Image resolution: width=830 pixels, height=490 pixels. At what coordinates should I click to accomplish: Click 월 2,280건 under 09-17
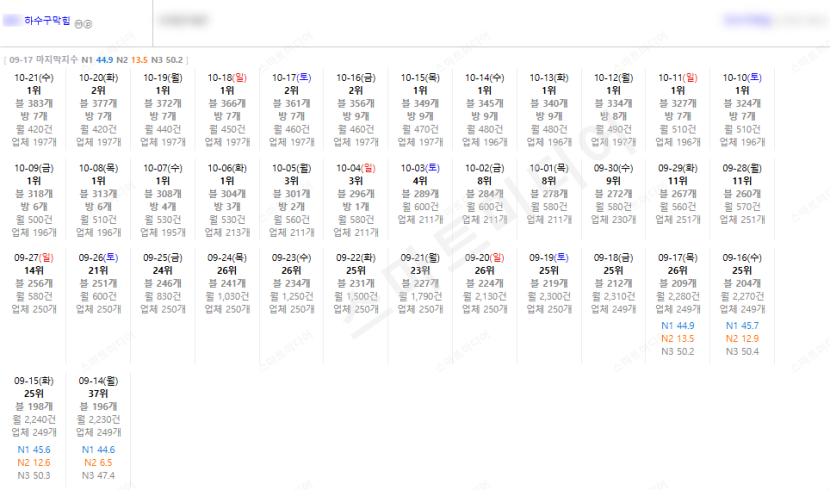pyautogui.click(x=678, y=297)
